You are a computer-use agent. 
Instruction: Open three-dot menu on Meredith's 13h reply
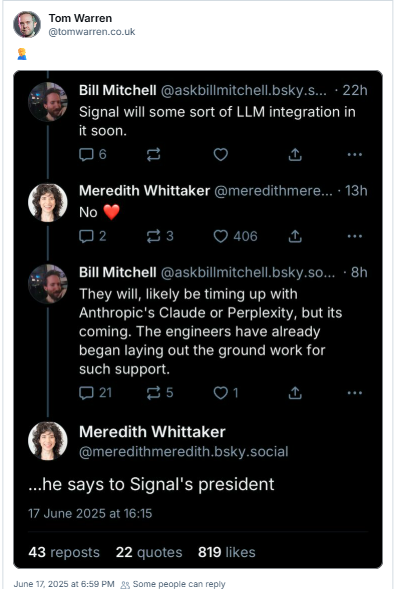pos(355,236)
